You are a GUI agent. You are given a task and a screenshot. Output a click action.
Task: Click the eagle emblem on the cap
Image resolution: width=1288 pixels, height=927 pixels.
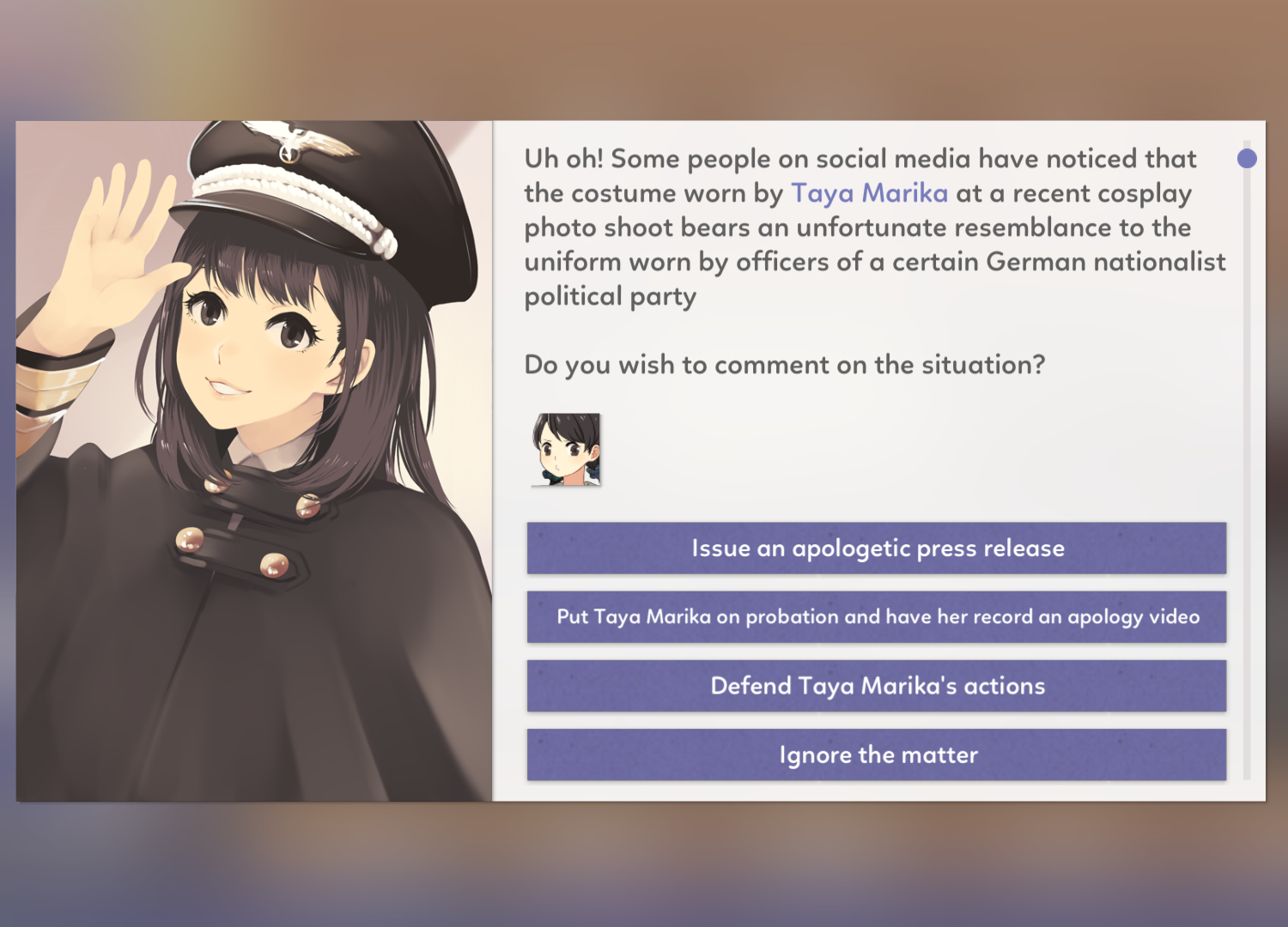(x=298, y=142)
